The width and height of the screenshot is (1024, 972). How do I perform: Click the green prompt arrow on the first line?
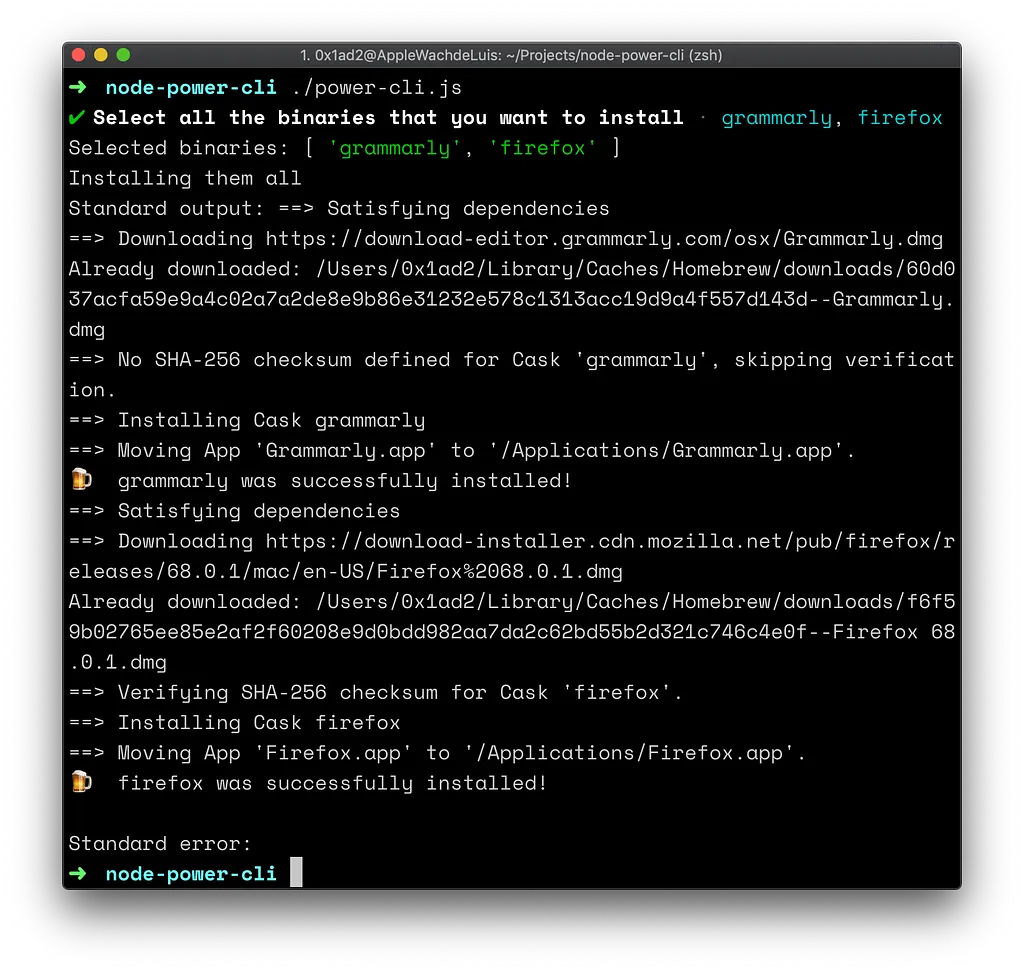coord(78,87)
